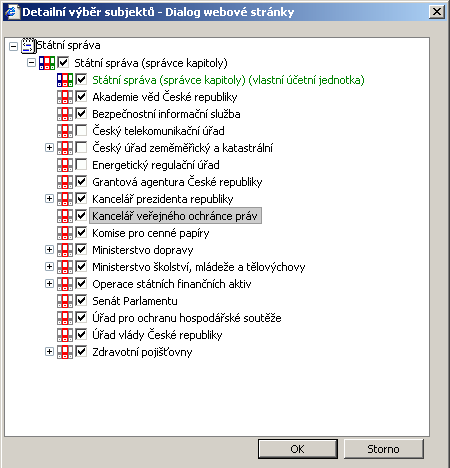Select Úřad pro ochranu hospodářské soutěže label
Screen dimensions: 450x468
tap(187, 318)
